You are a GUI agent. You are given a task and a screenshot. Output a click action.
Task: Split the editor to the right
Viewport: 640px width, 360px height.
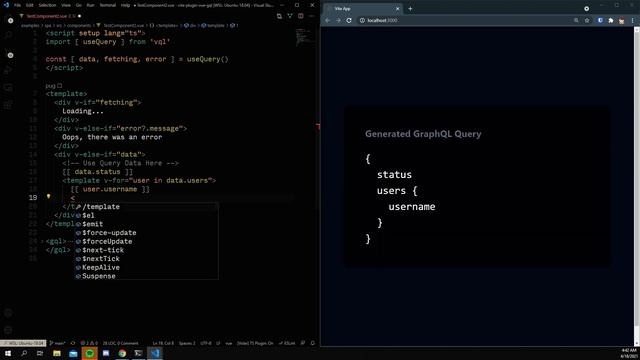click(301, 16)
